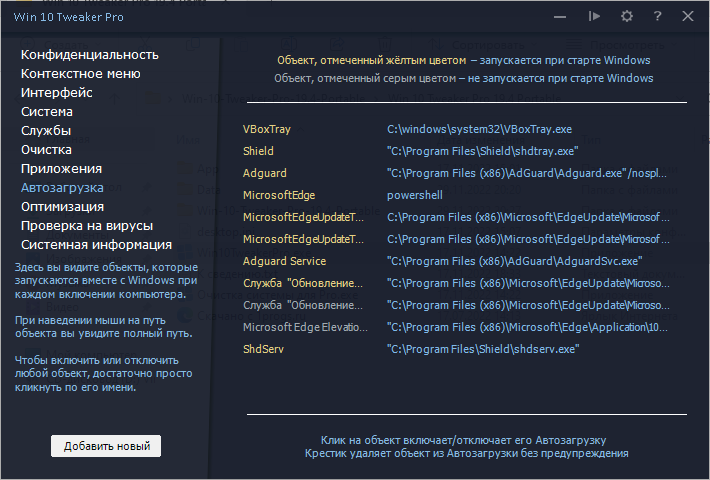710x480 pixels.
Task: Open the Конфиденциальность section
Action: pyautogui.click(x=90, y=55)
